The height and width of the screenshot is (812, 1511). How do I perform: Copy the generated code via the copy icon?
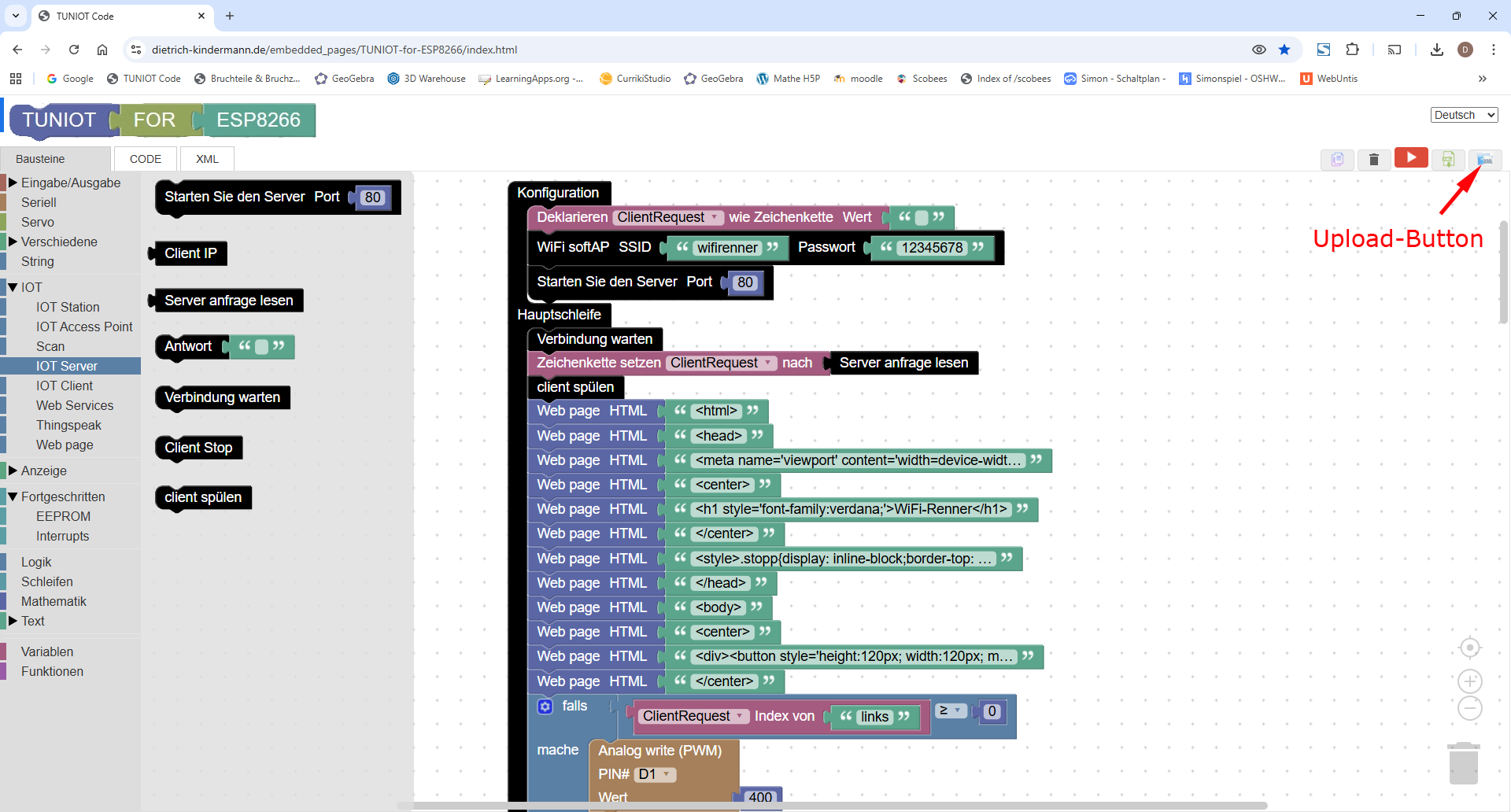point(1337,159)
